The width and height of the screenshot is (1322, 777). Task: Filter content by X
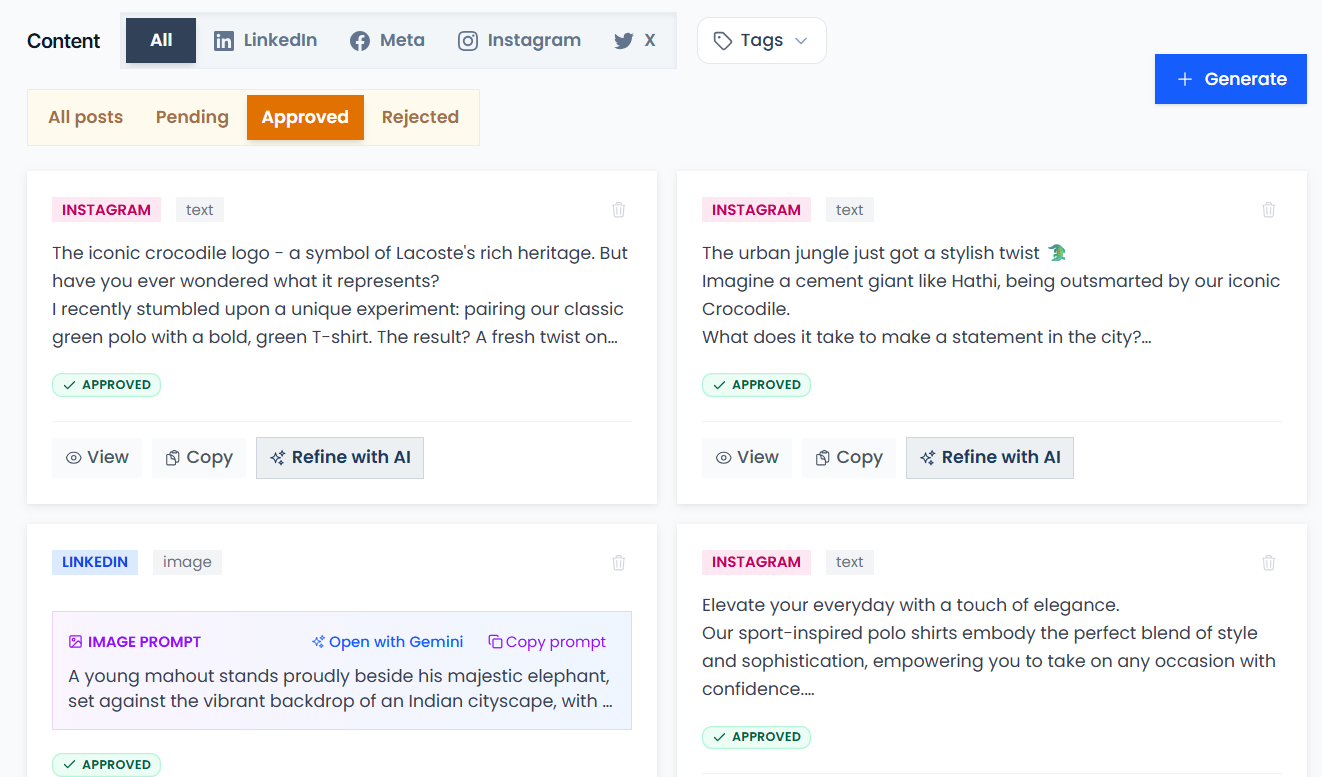[635, 41]
